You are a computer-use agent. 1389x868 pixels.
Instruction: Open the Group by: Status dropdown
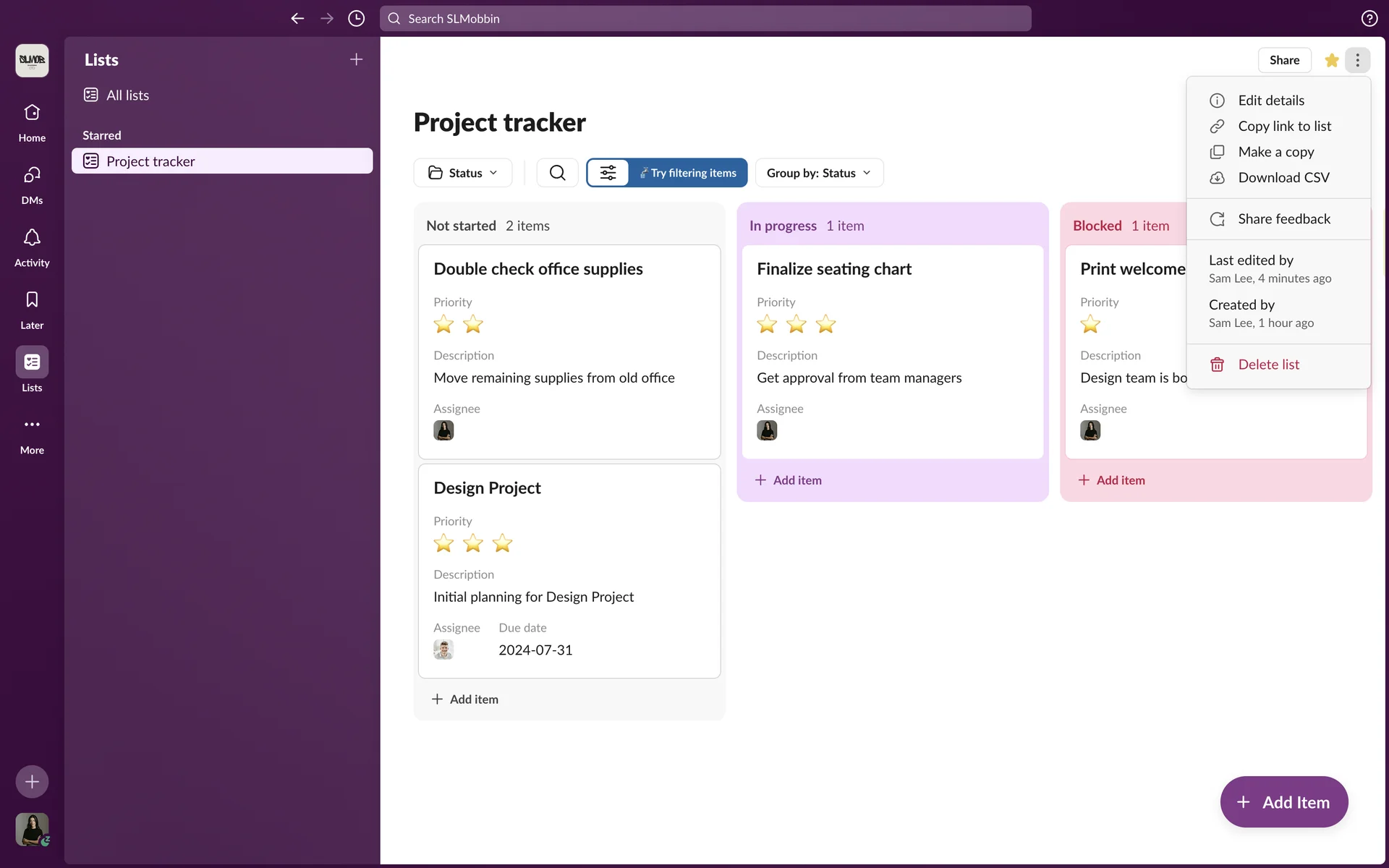click(819, 173)
